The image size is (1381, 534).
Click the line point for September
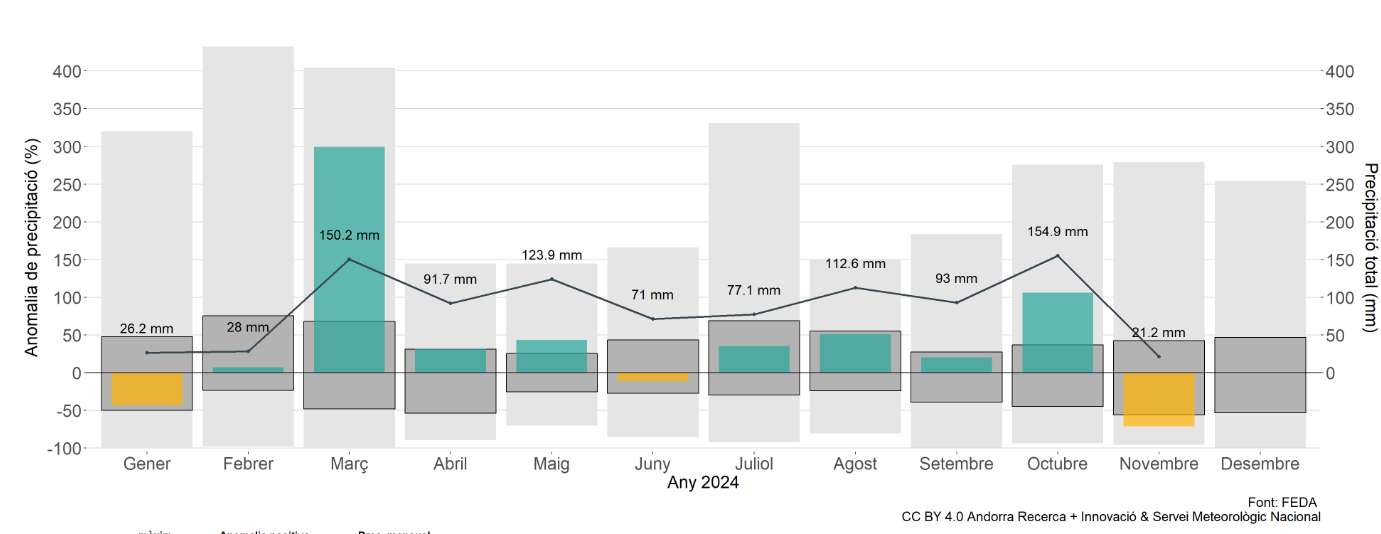[x=956, y=302]
